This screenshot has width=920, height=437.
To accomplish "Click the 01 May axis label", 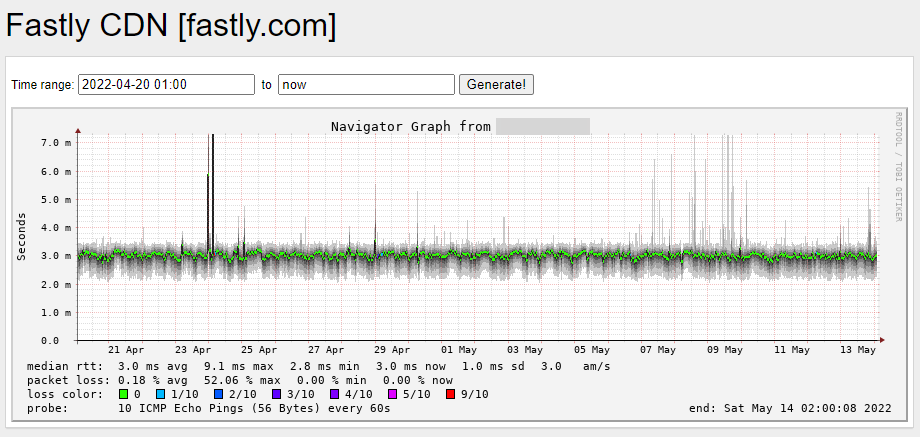I will pos(459,350).
